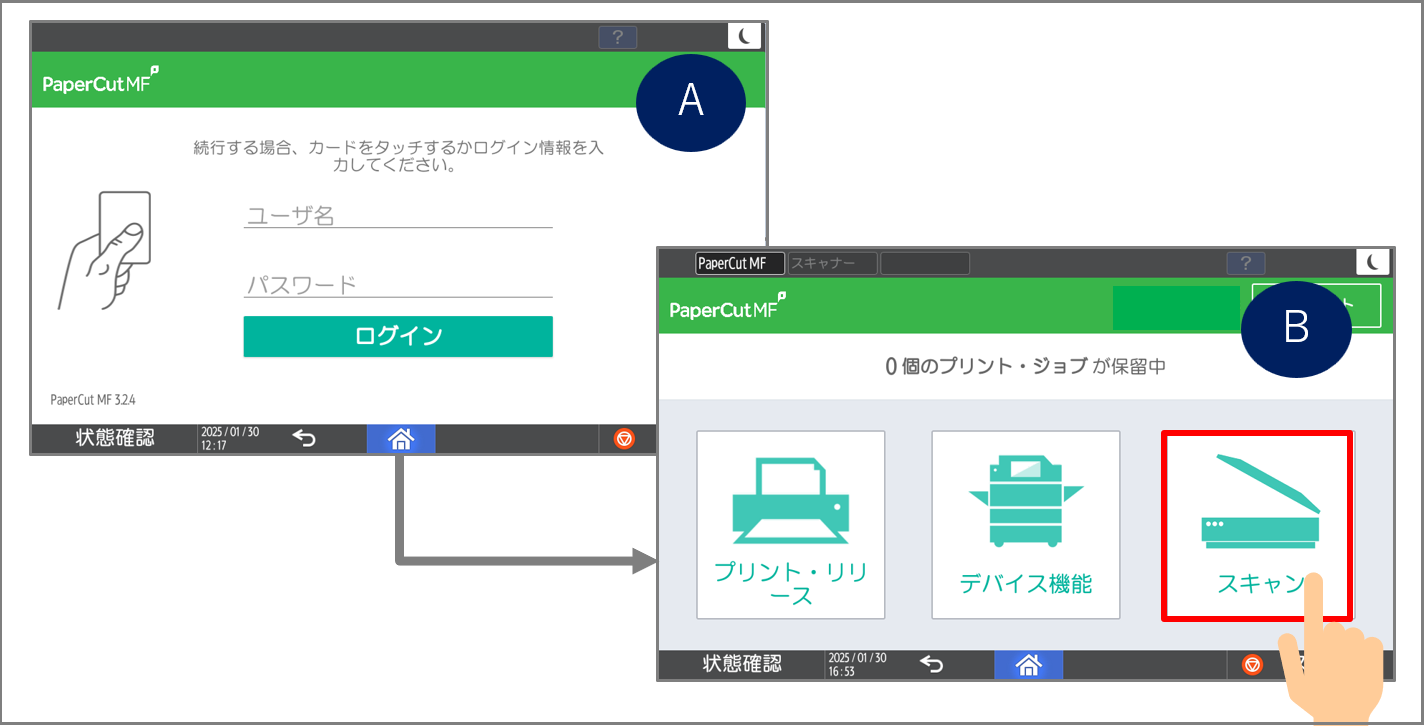This screenshot has height=726, width=1425.
Task: Tap 状態確認 in screen A
Action: [x=115, y=439]
